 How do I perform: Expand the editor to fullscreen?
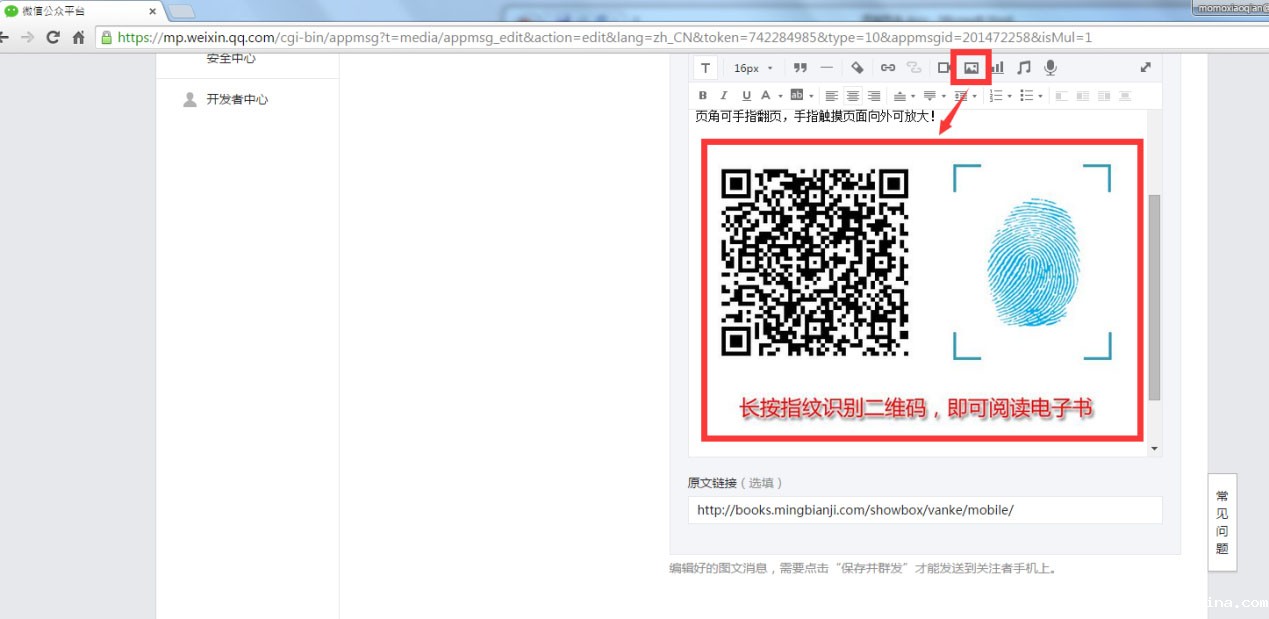pos(1145,68)
